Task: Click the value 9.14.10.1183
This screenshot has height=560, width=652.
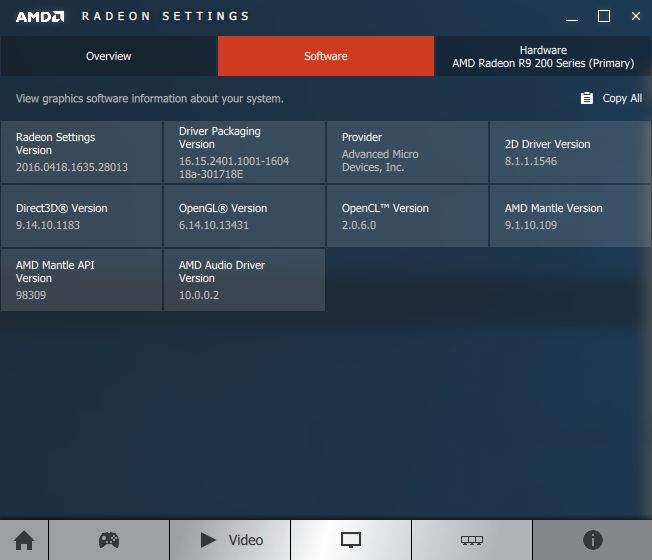Action: [48, 225]
